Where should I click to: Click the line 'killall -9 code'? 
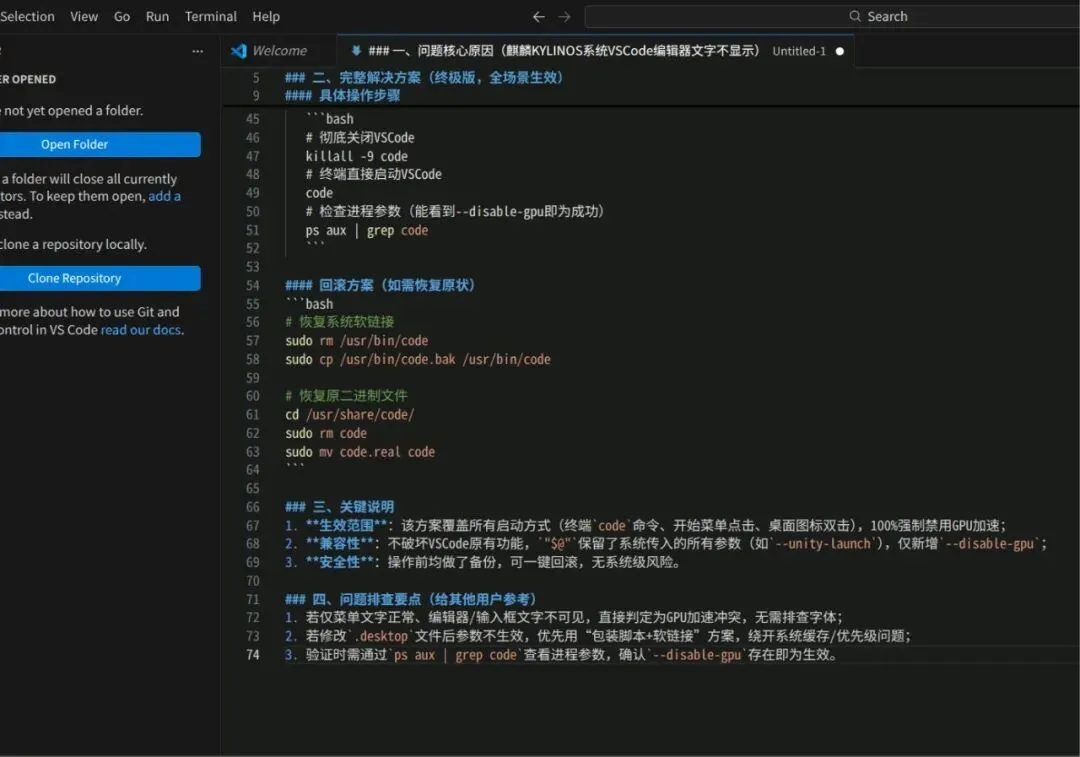click(x=357, y=156)
